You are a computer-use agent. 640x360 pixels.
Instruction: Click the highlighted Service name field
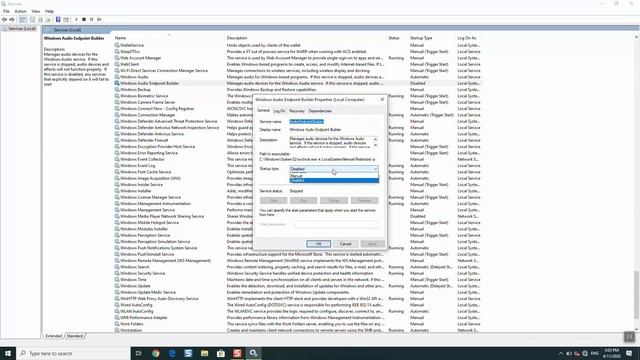307,121
